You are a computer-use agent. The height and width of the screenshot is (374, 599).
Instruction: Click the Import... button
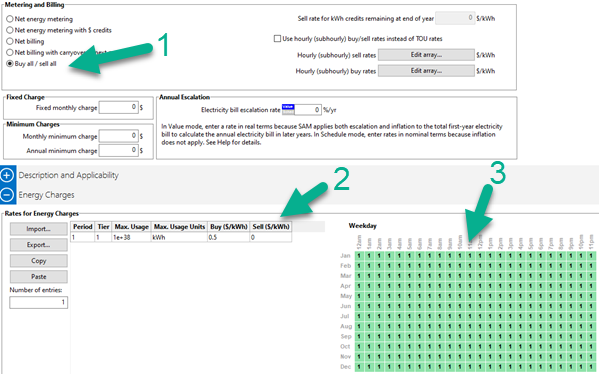click(39, 228)
